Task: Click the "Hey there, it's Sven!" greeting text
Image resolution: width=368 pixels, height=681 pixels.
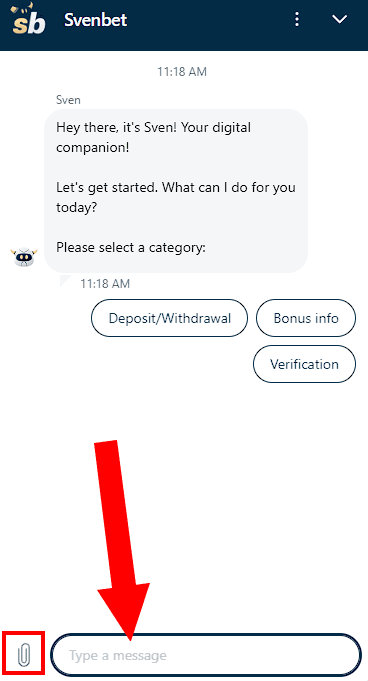Action: point(117,128)
